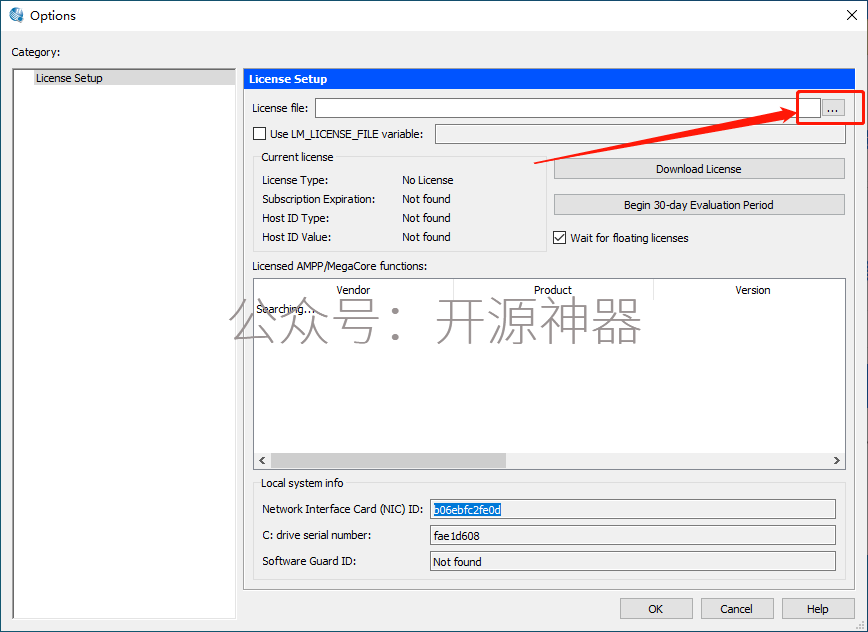Click the Vendor column header

[353, 290]
